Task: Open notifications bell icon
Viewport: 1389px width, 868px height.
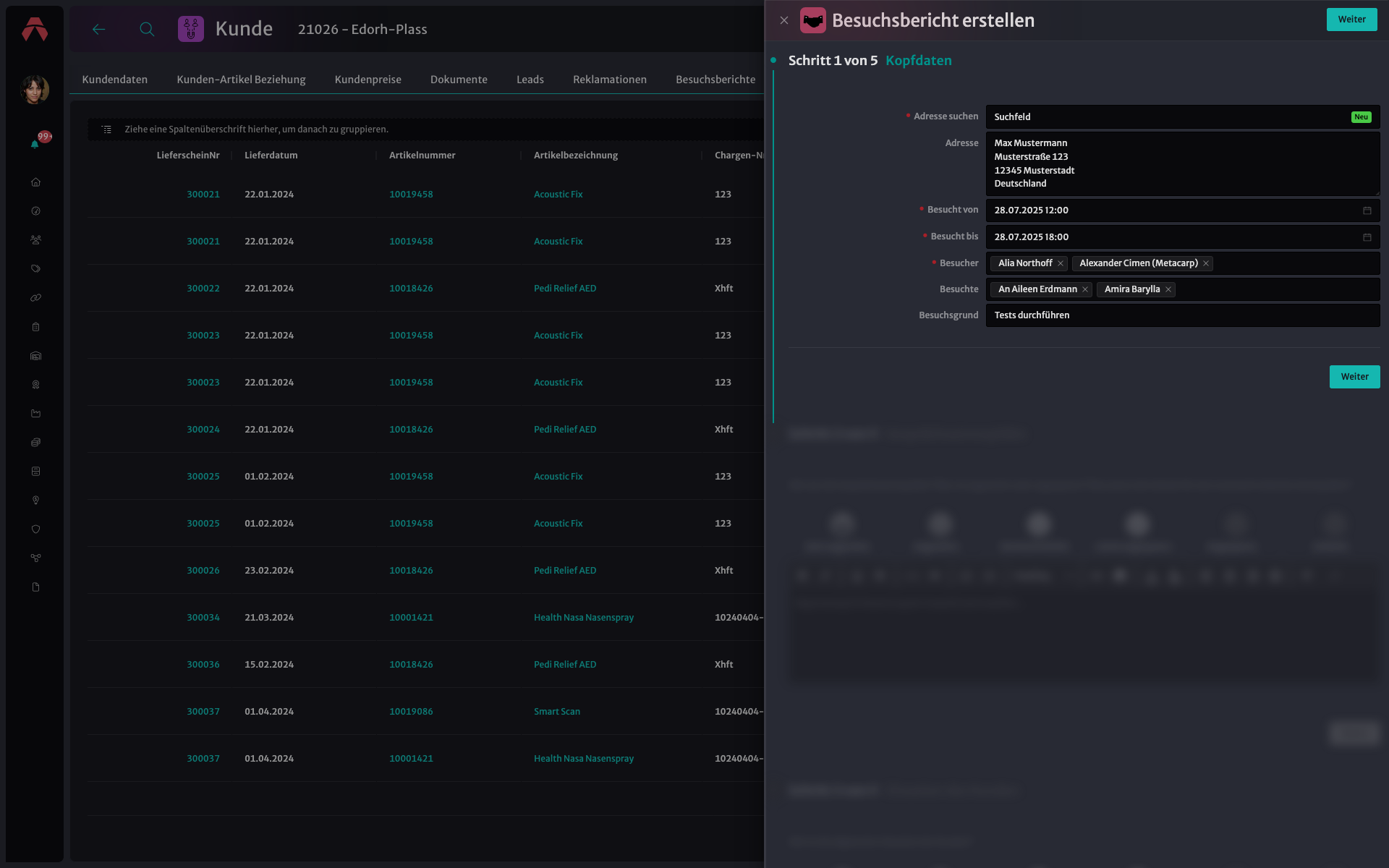Action: pos(35,144)
